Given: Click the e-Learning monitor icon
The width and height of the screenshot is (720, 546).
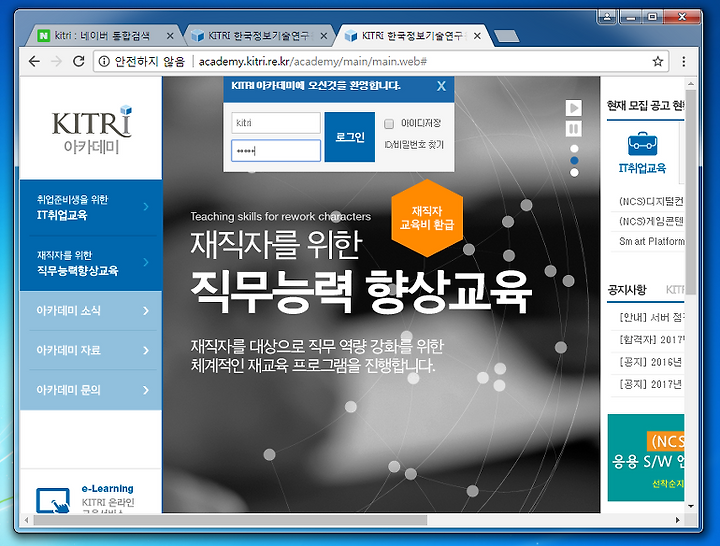Looking at the screenshot, I should (53, 501).
